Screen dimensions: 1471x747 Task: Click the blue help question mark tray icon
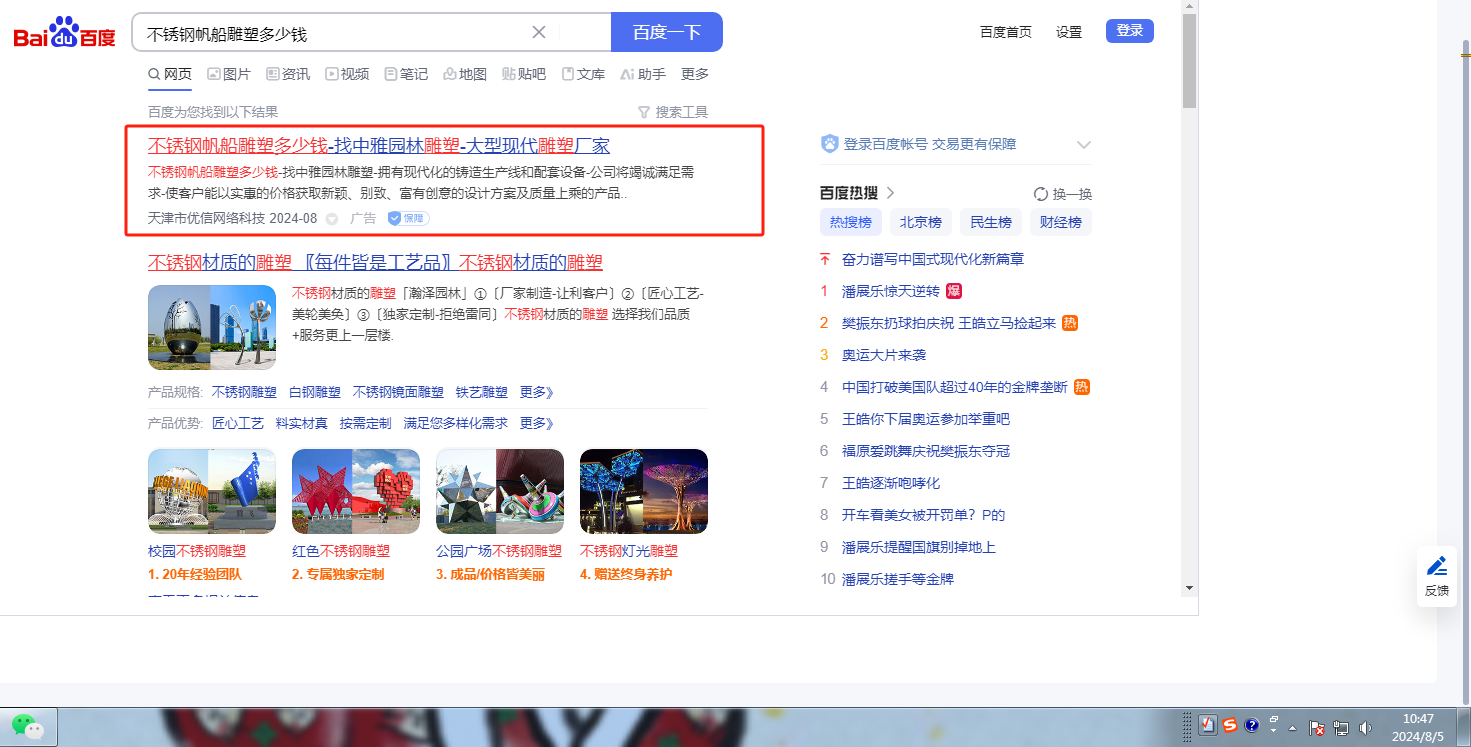point(1250,726)
